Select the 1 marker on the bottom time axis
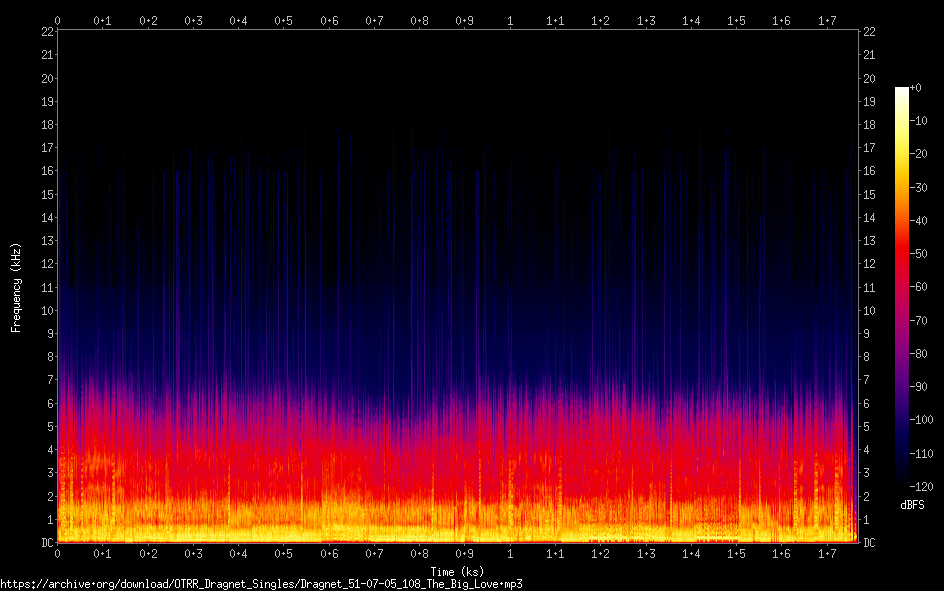 pyautogui.click(x=510, y=553)
